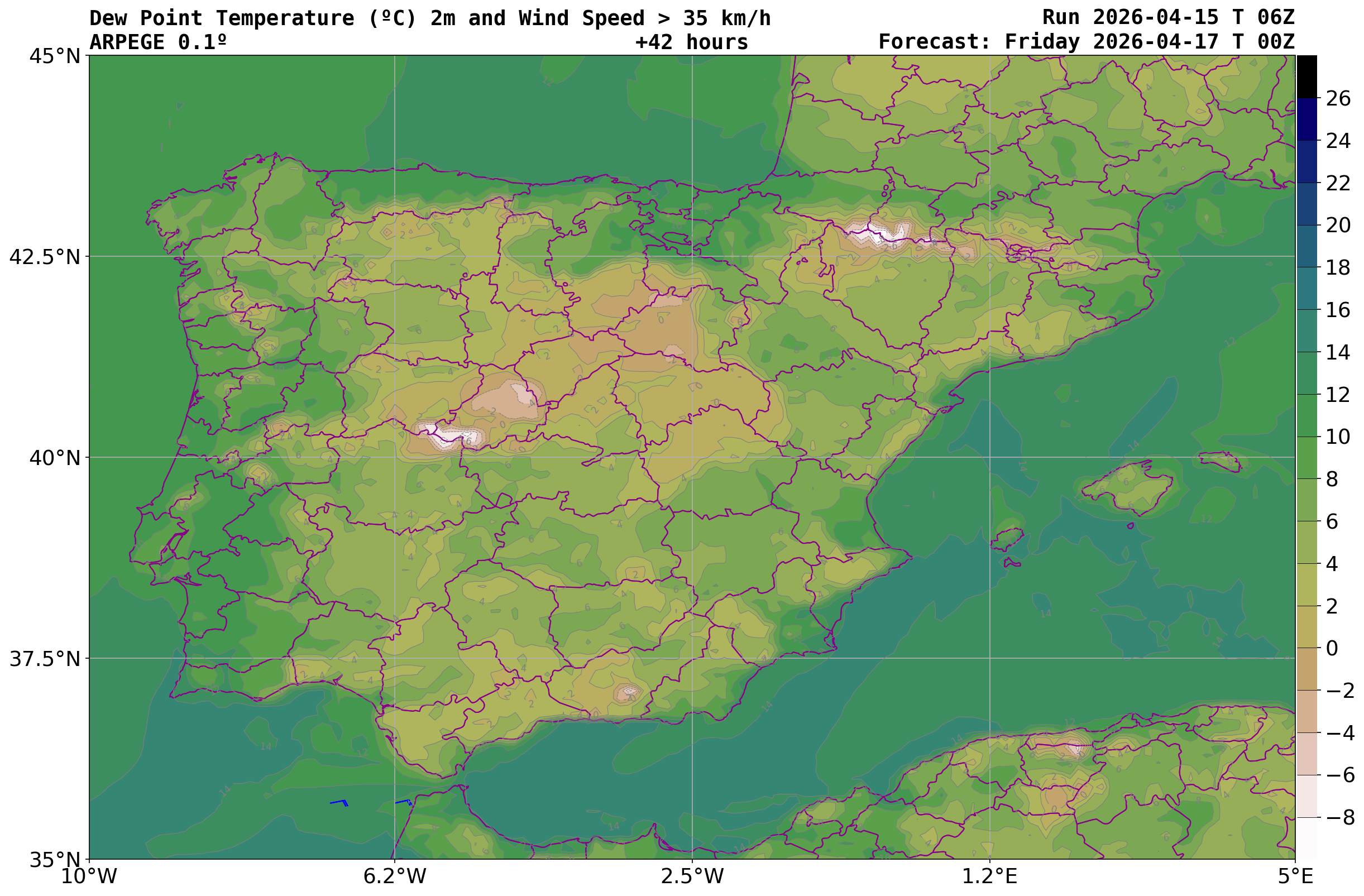This screenshot has height=896, width=1364.
Task: Click the 42.5°N latitude axis label
Action: click(45, 257)
